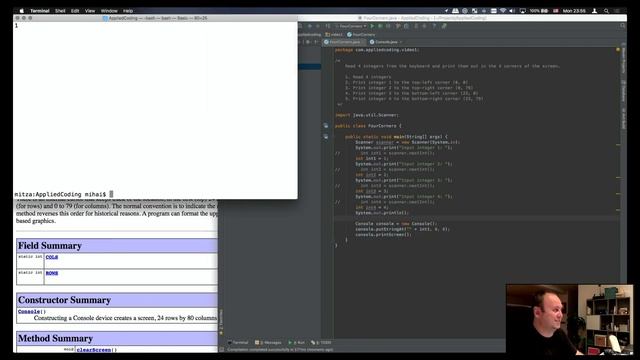Open the Favorites side panel tab

pos(221,322)
